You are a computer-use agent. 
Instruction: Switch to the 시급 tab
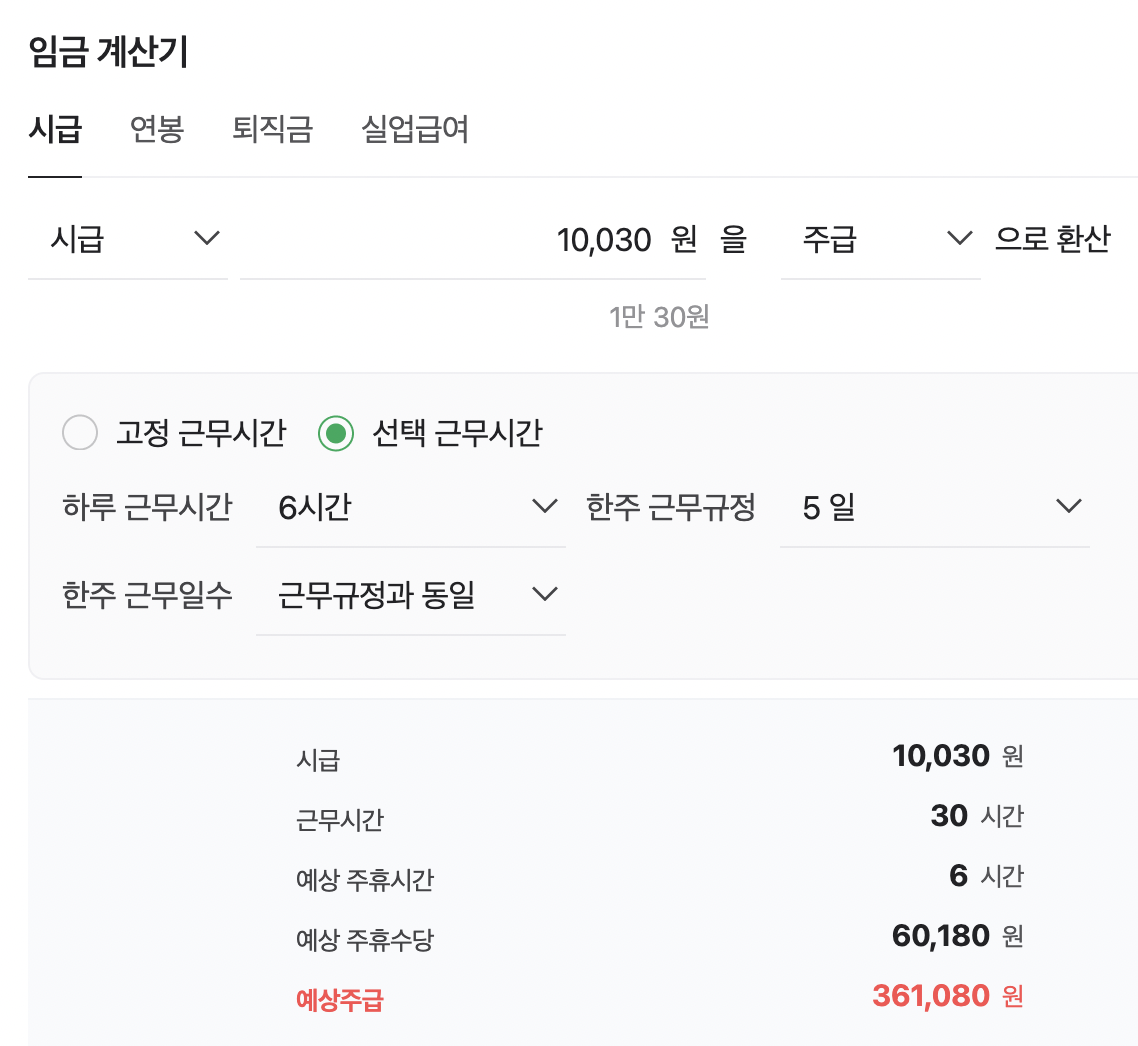coord(55,130)
